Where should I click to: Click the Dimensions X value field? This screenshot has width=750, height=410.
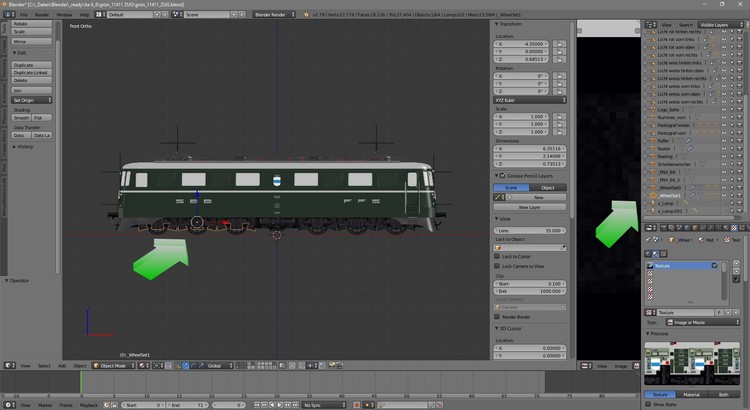click(x=530, y=149)
